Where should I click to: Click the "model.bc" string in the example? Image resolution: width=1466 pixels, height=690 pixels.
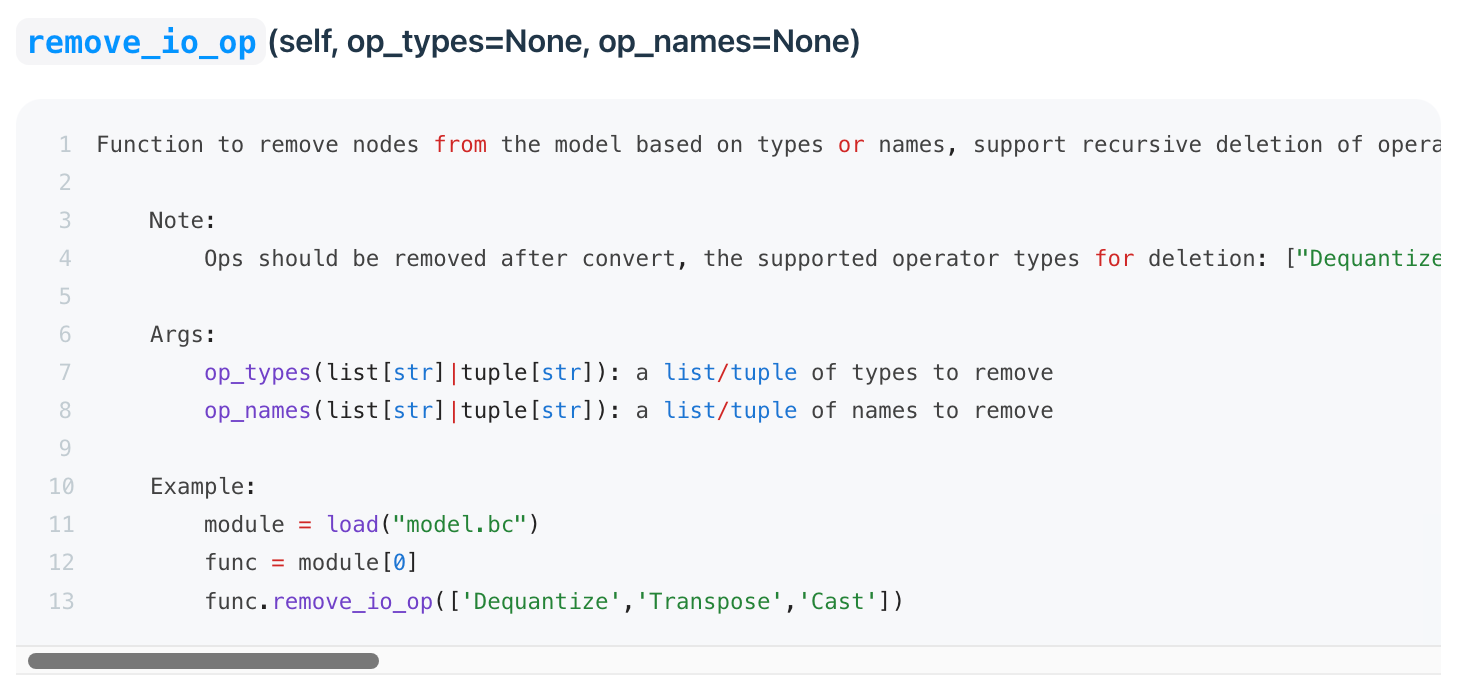pos(460,525)
